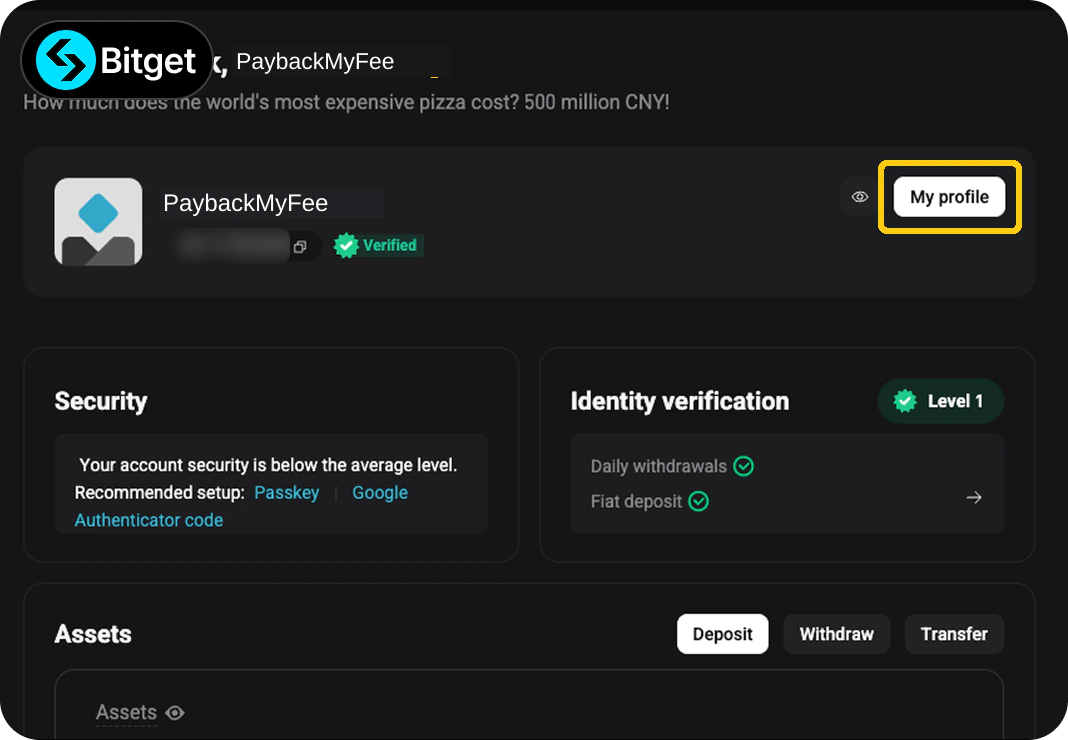This screenshot has width=1068, height=740.
Task: Click the PaybackMyFee username in profile card
Action: tap(245, 203)
